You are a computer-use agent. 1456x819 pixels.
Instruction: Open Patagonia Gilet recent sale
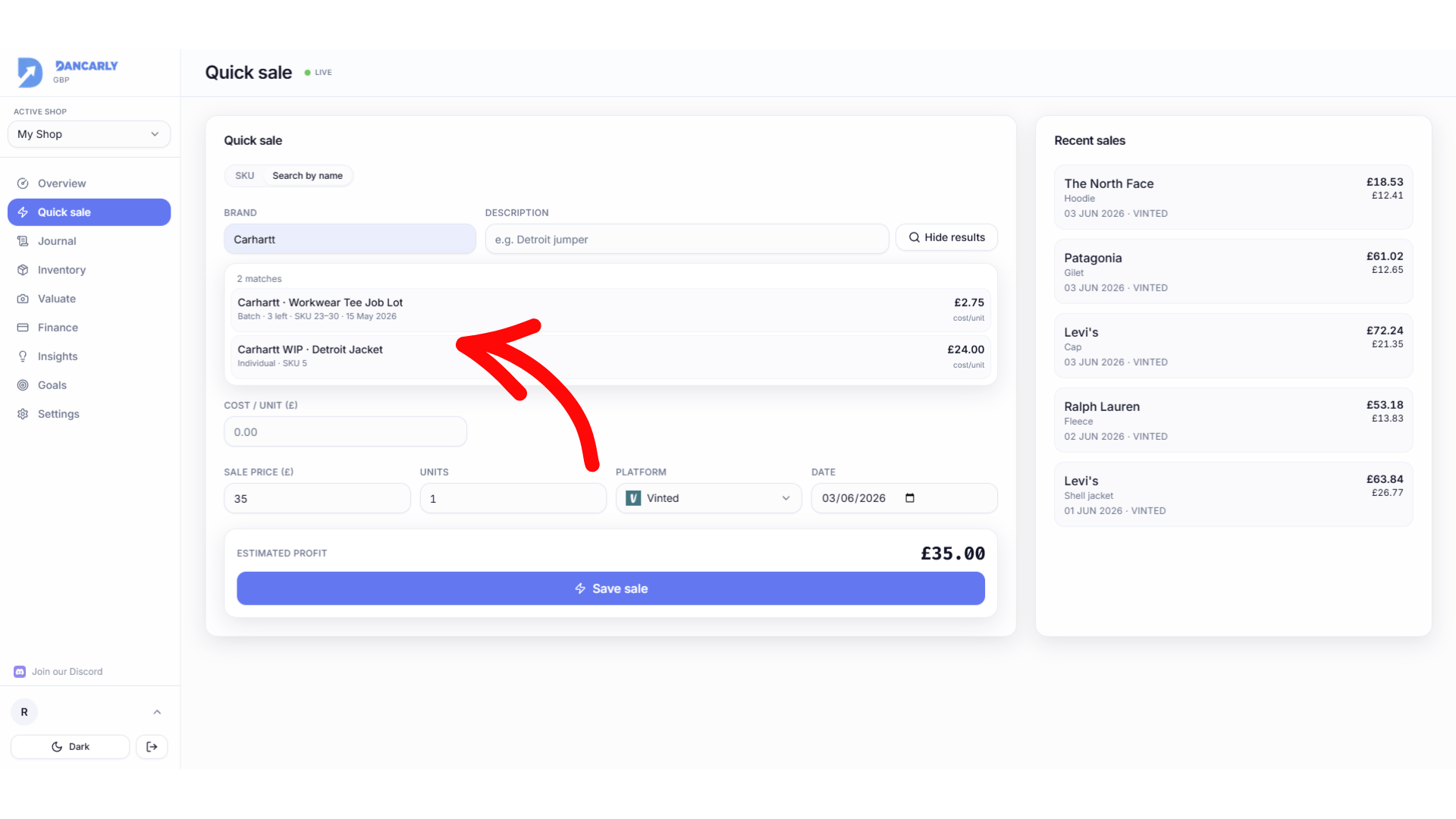pyautogui.click(x=1233, y=271)
